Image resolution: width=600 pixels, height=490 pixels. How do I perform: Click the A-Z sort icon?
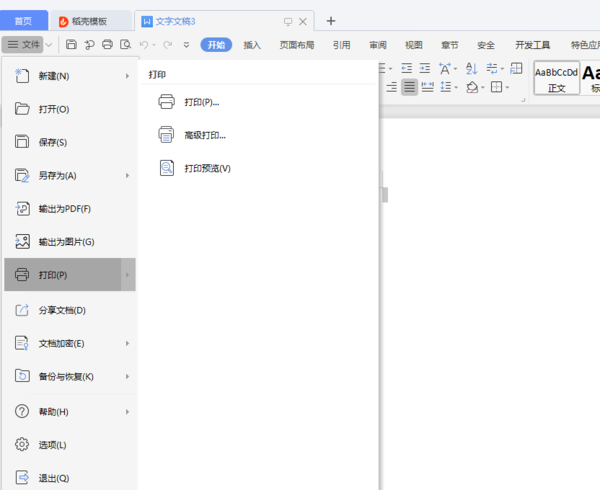tap(471, 68)
